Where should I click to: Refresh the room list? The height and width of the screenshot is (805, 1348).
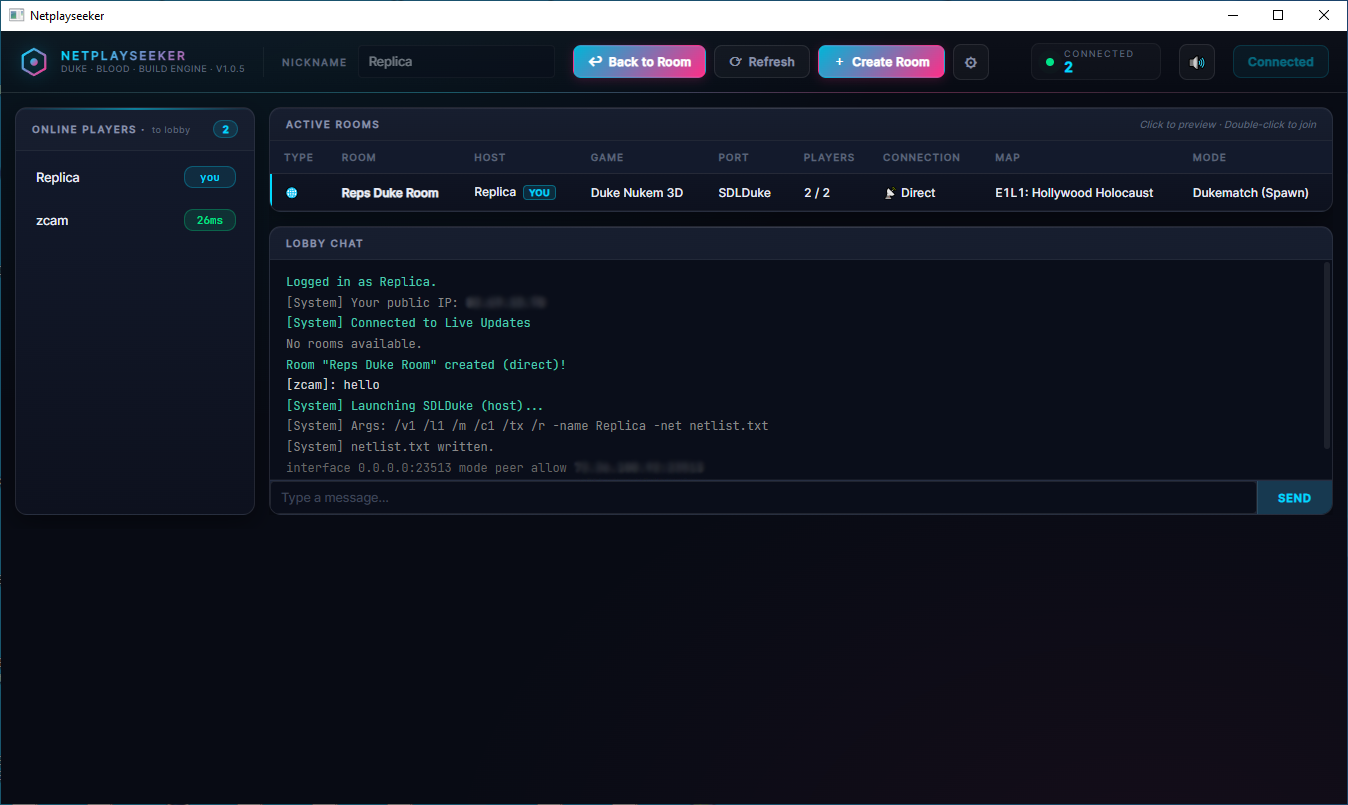pos(761,62)
